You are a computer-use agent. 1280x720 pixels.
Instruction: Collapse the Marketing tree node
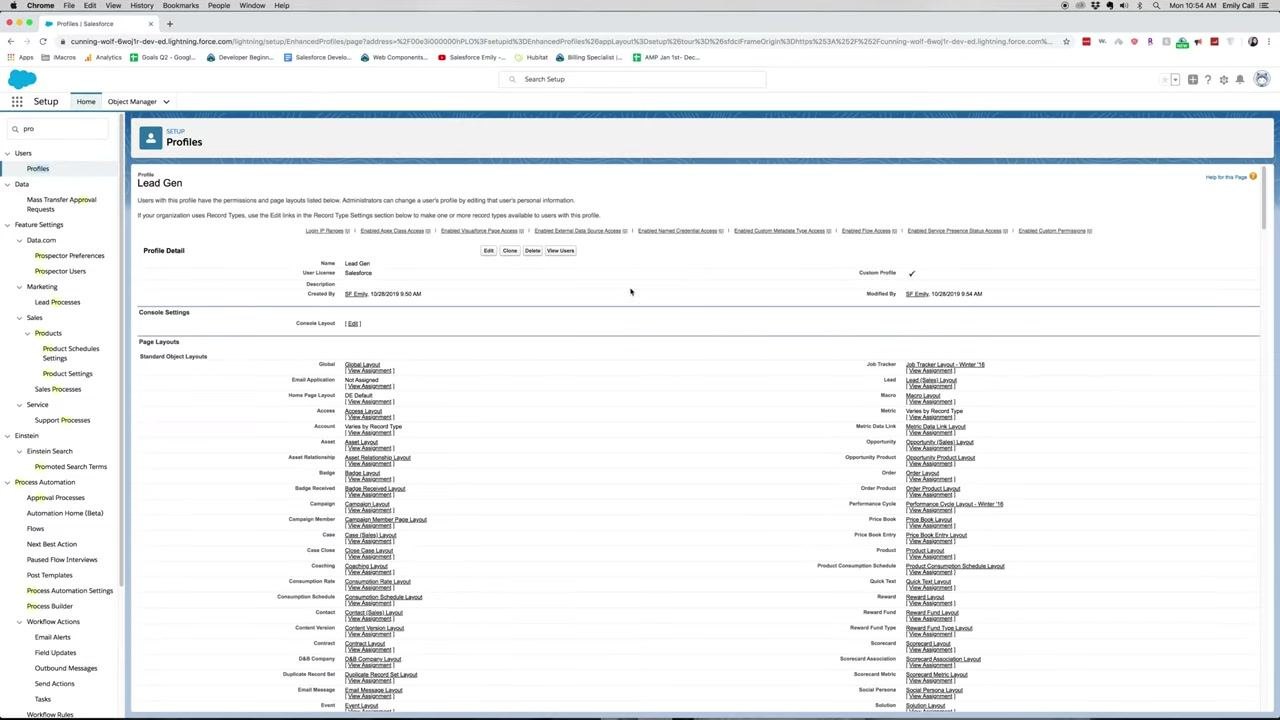(x=19, y=287)
